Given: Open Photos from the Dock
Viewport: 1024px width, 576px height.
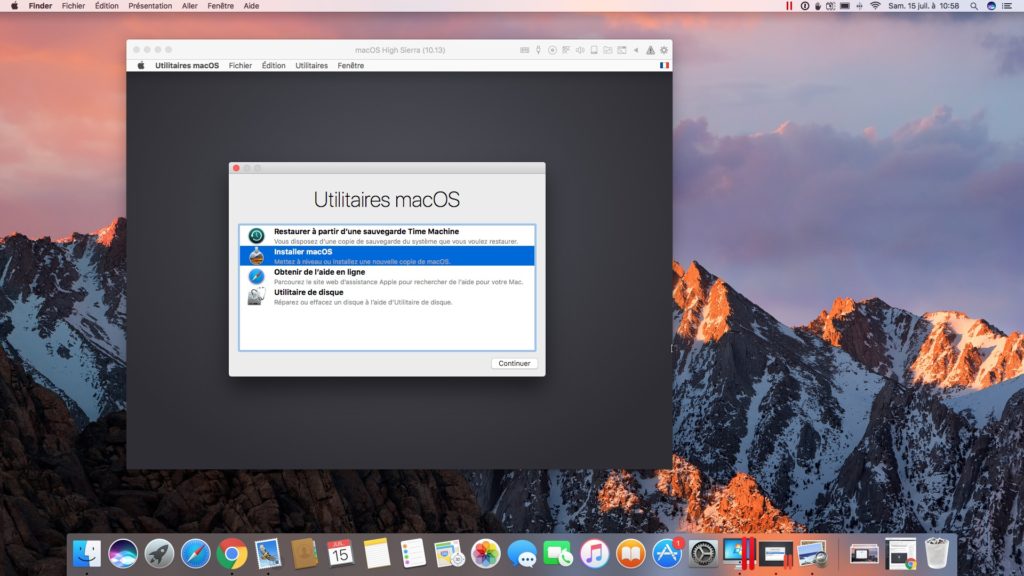Looking at the screenshot, I should [485, 554].
